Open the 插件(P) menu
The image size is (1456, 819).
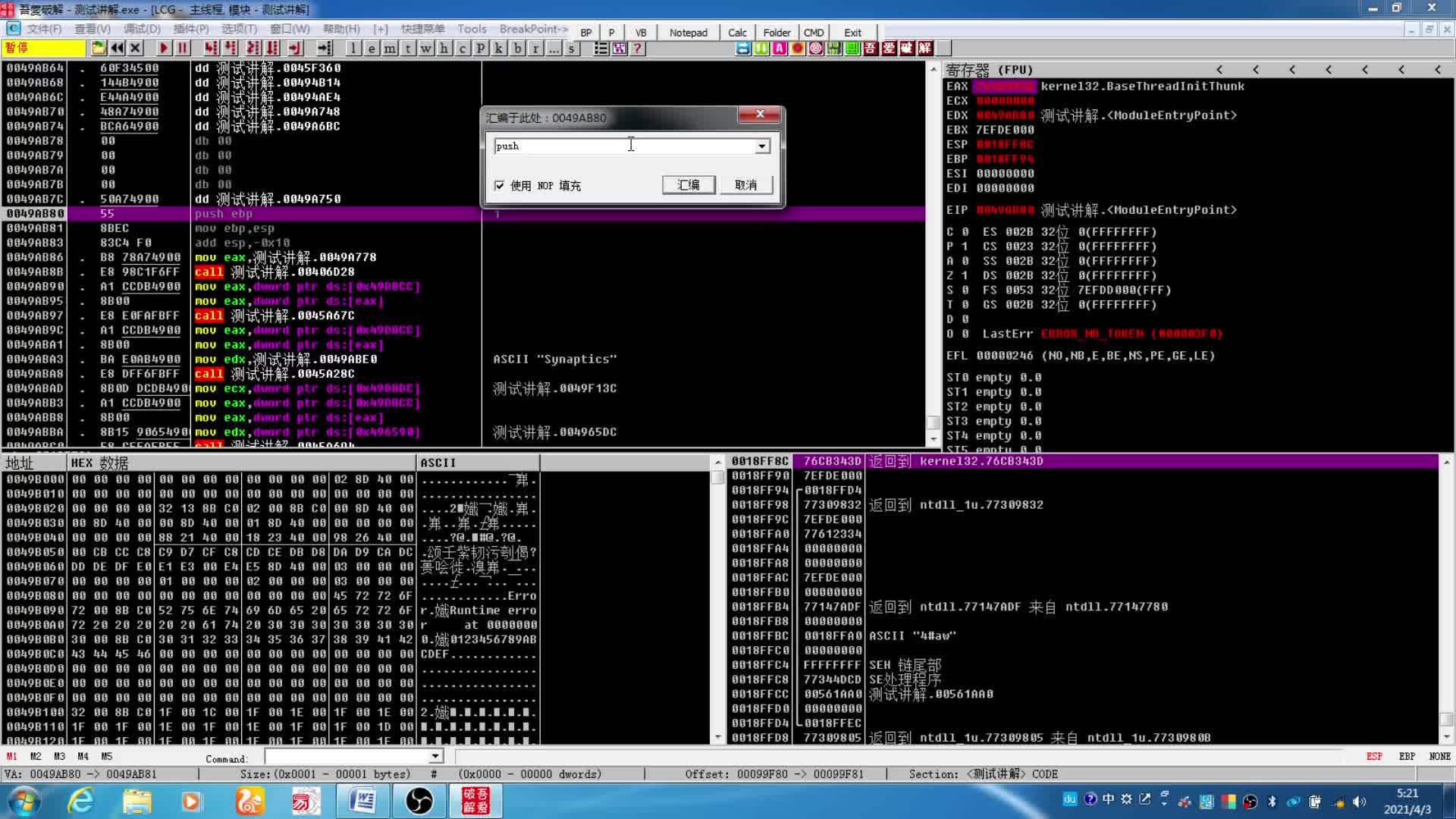(x=191, y=29)
